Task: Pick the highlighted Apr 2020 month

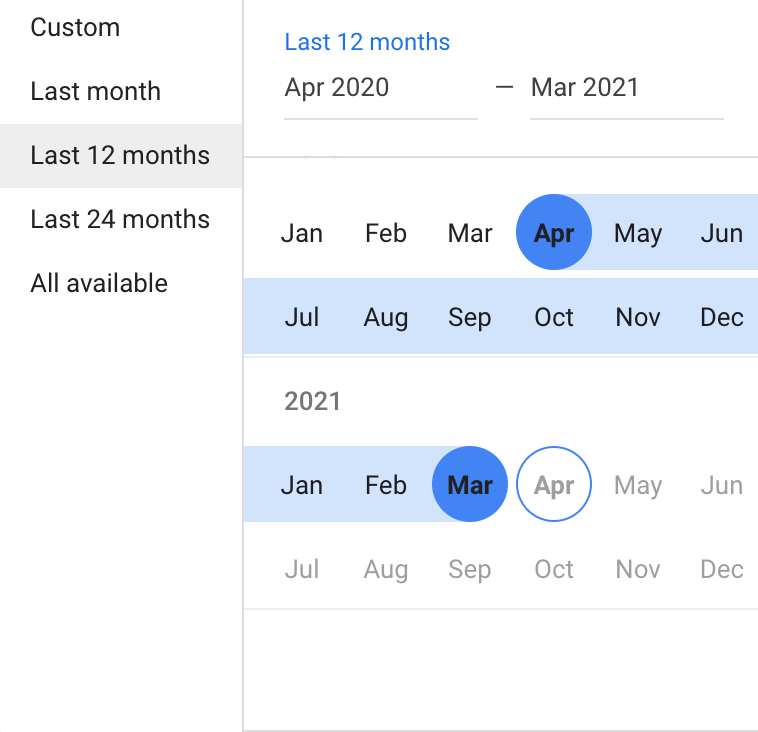Action: [554, 233]
